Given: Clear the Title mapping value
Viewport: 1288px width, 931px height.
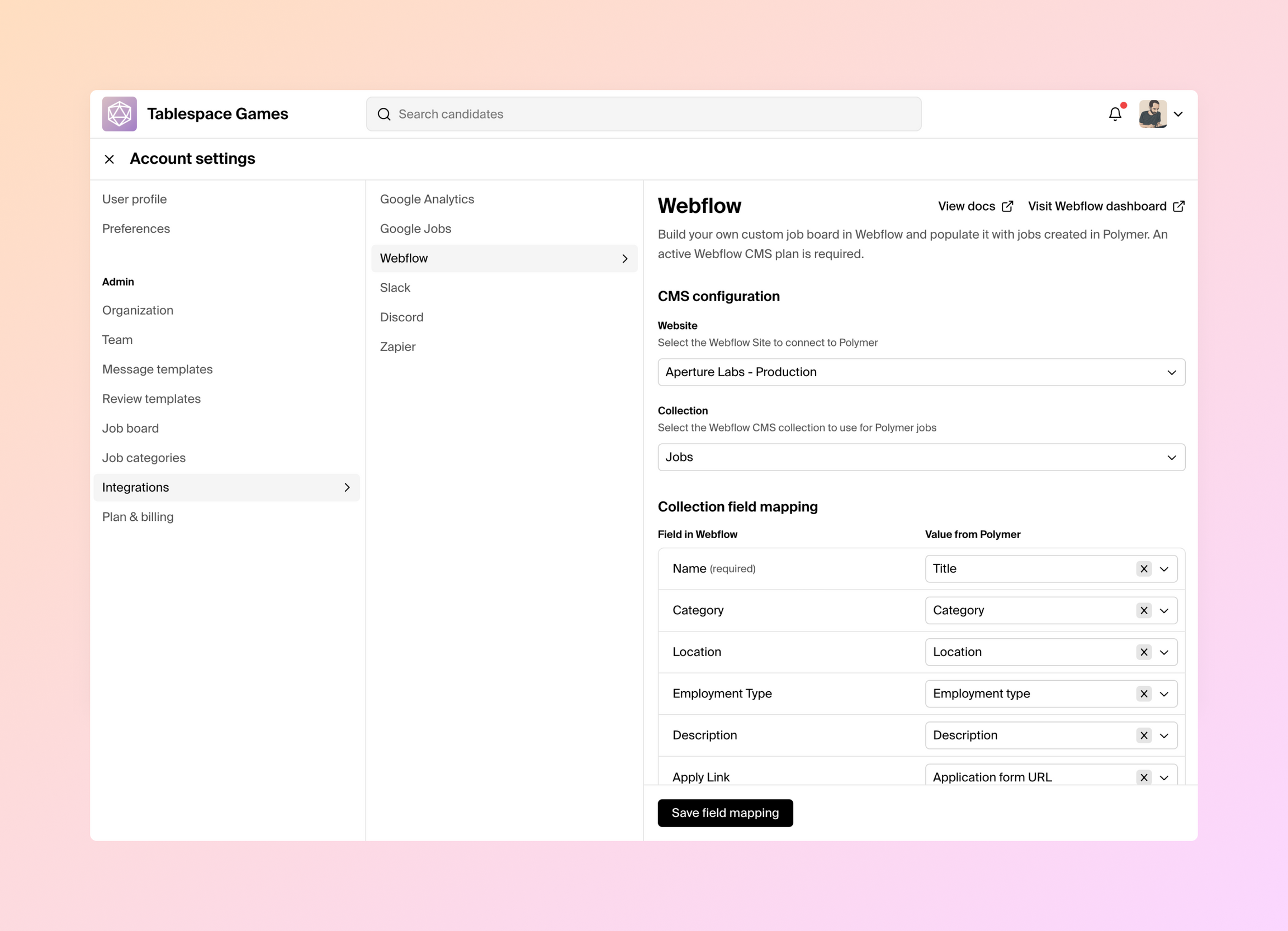Looking at the screenshot, I should 1144,569.
